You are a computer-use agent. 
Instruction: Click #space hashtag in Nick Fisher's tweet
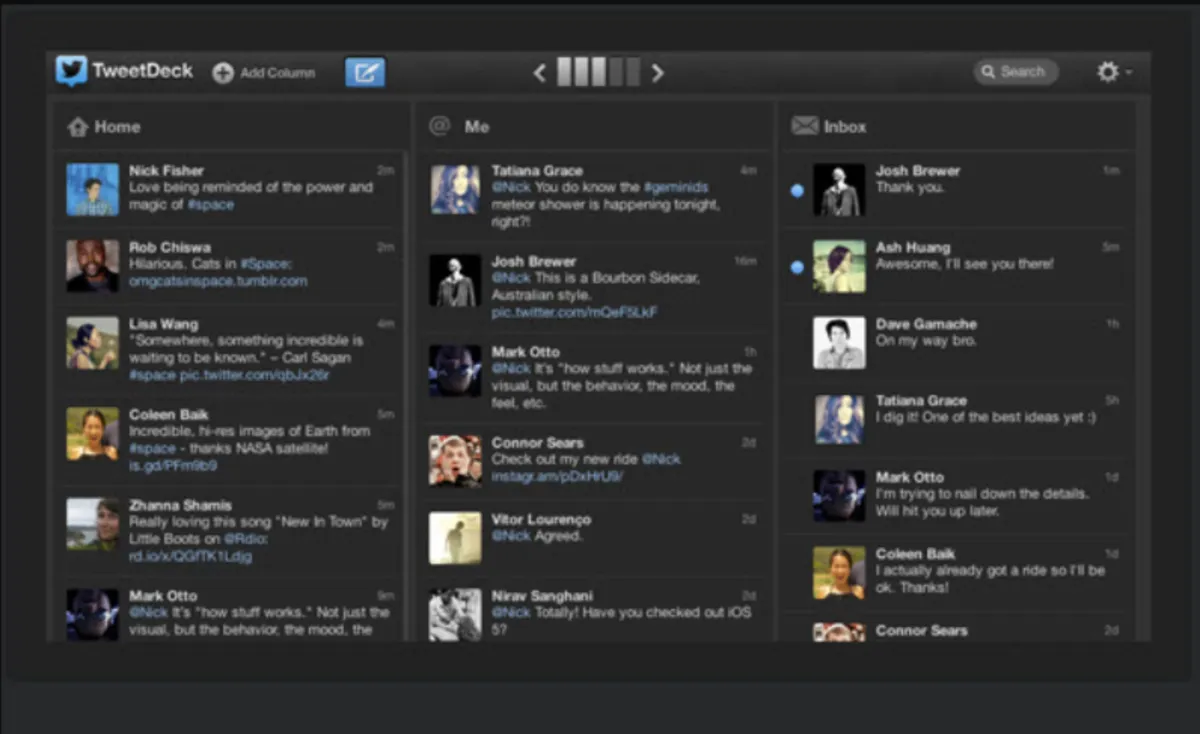tap(210, 204)
